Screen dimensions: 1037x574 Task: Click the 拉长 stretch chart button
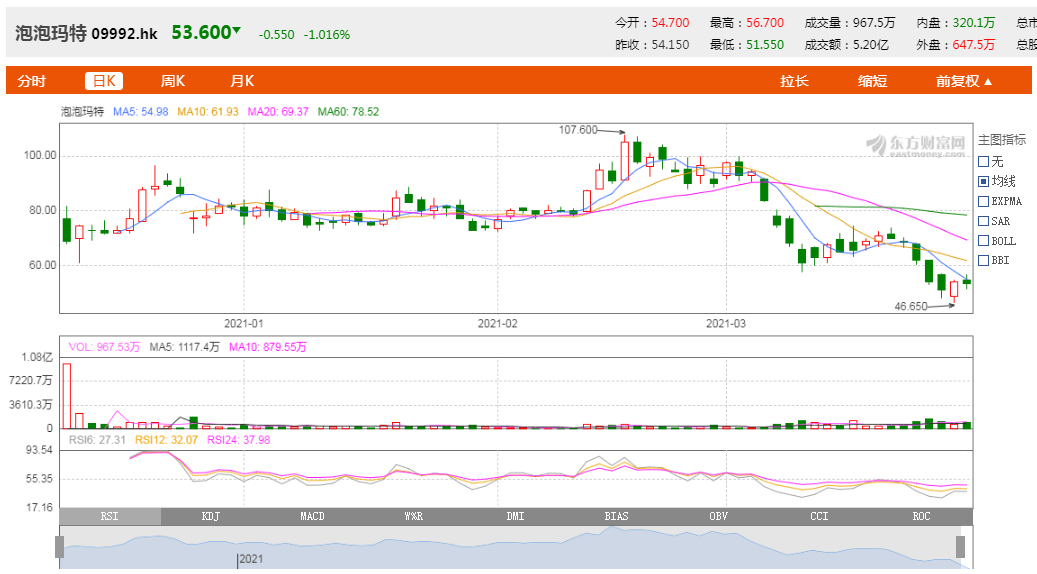[x=794, y=81]
